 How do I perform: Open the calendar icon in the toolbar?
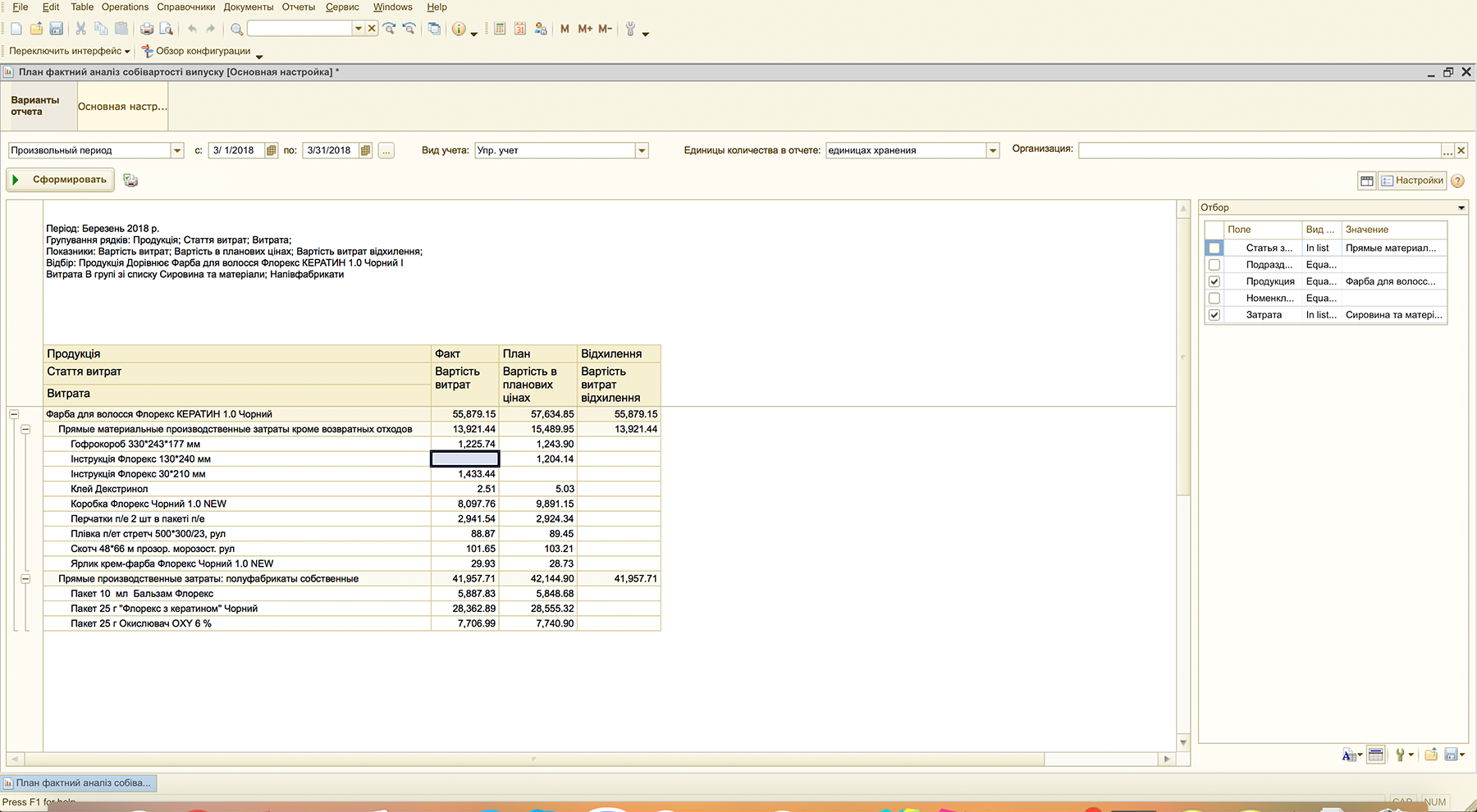(520, 29)
